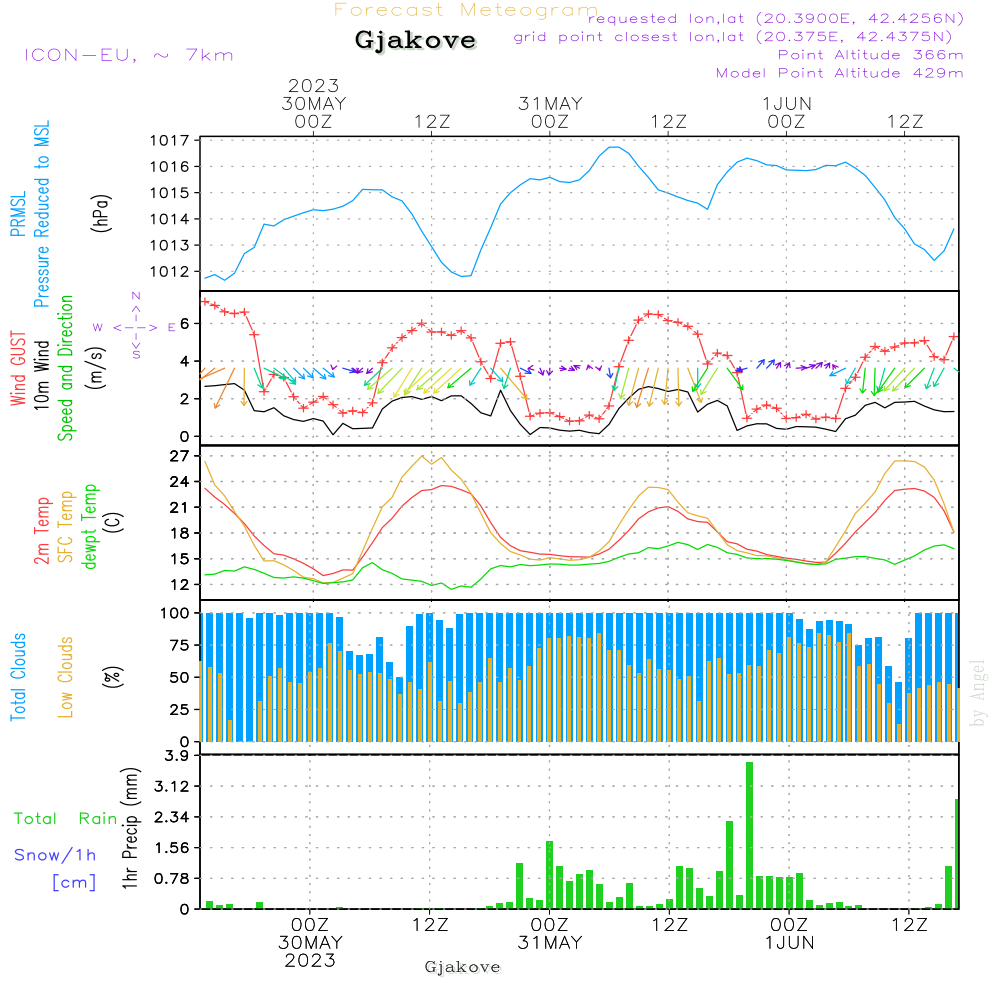Click the precipitation axis value 2.34

click(x=172, y=817)
